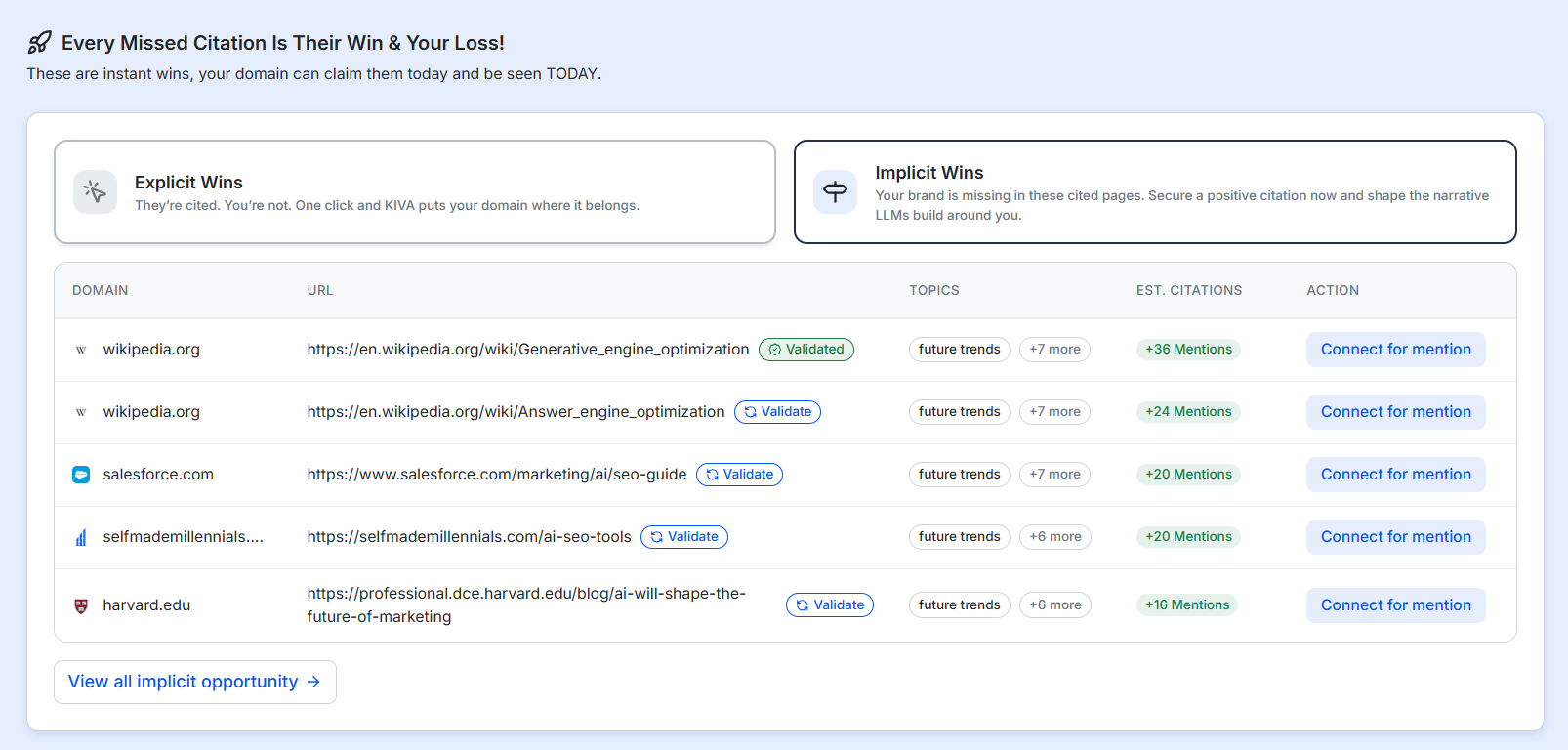Screen dimensions: 1568x750
Task: Click the Validated badge on the first URL
Action: (805, 350)
